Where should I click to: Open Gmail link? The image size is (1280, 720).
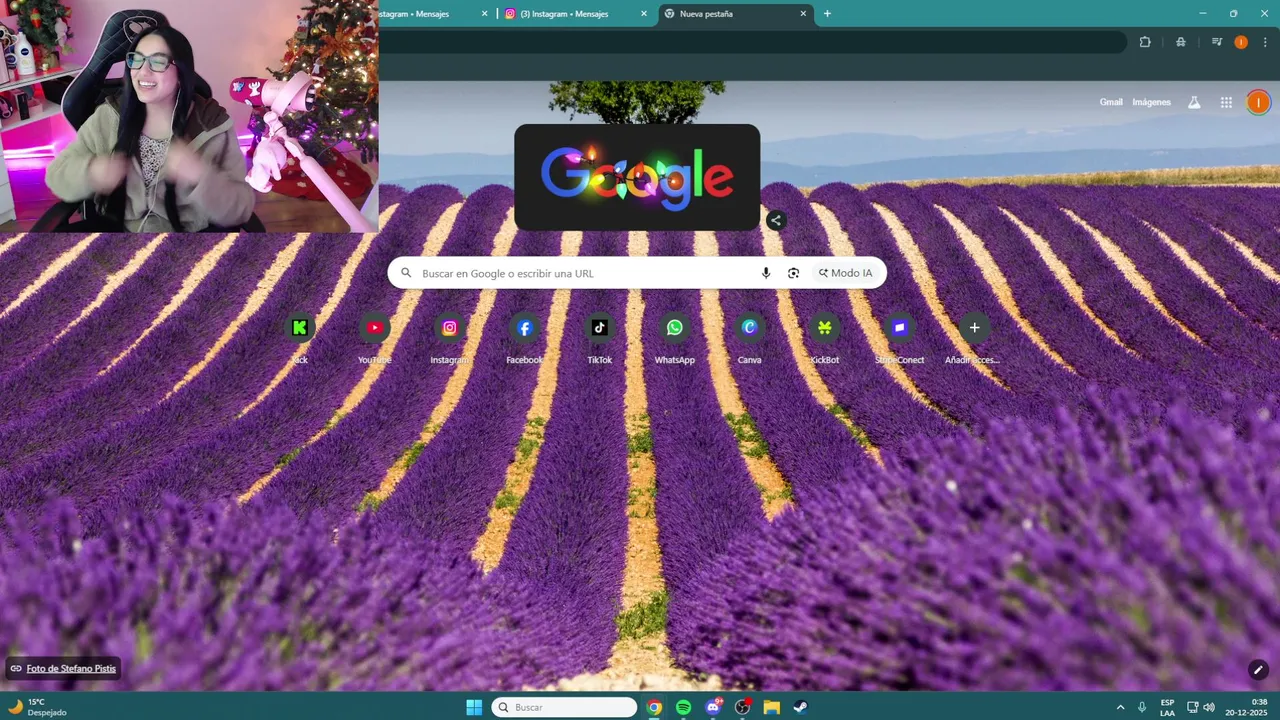coord(1111,102)
